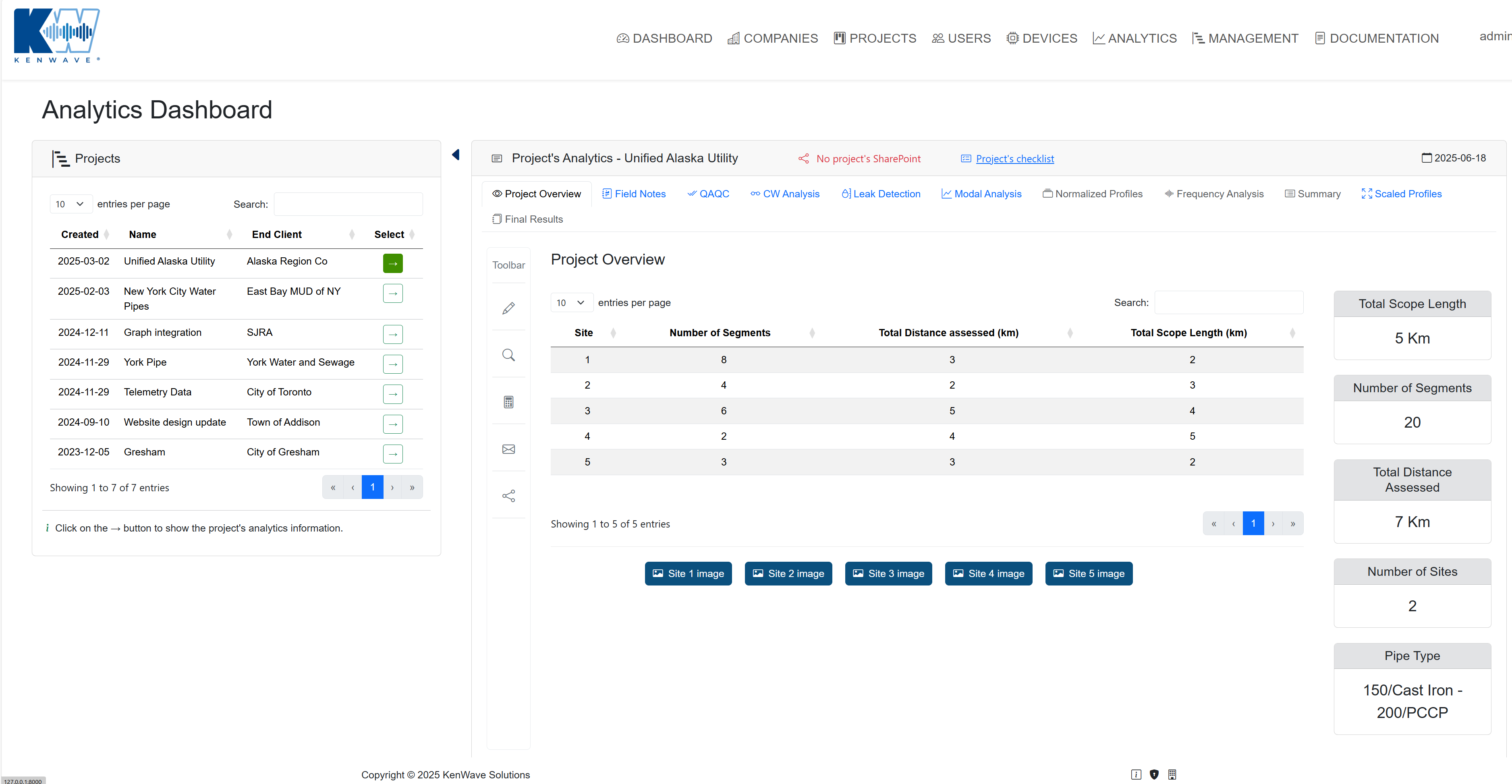This screenshot has width=1512, height=784.
Task: Click the calculator toolbar icon
Action: click(508, 402)
